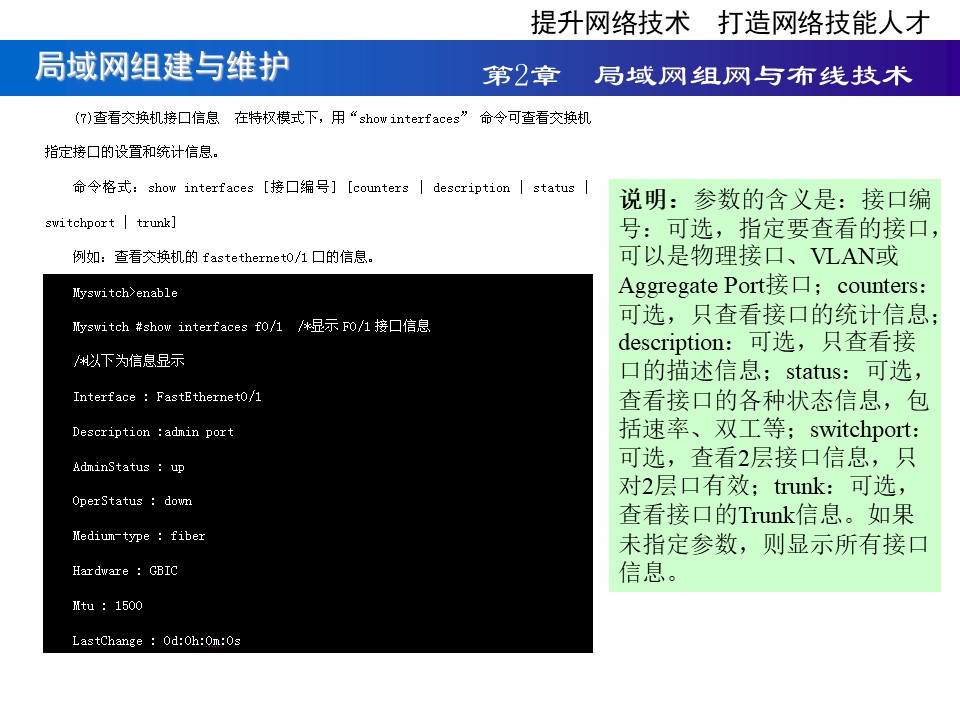Click the note line 未指定参数，则显示所有接口
960x720 pixels.
[x=774, y=544]
